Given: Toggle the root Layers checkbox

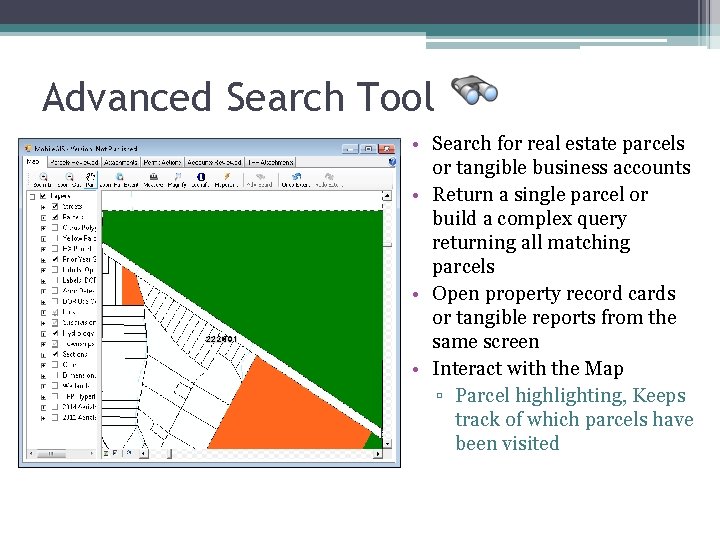Looking at the screenshot, I should (x=43, y=196).
